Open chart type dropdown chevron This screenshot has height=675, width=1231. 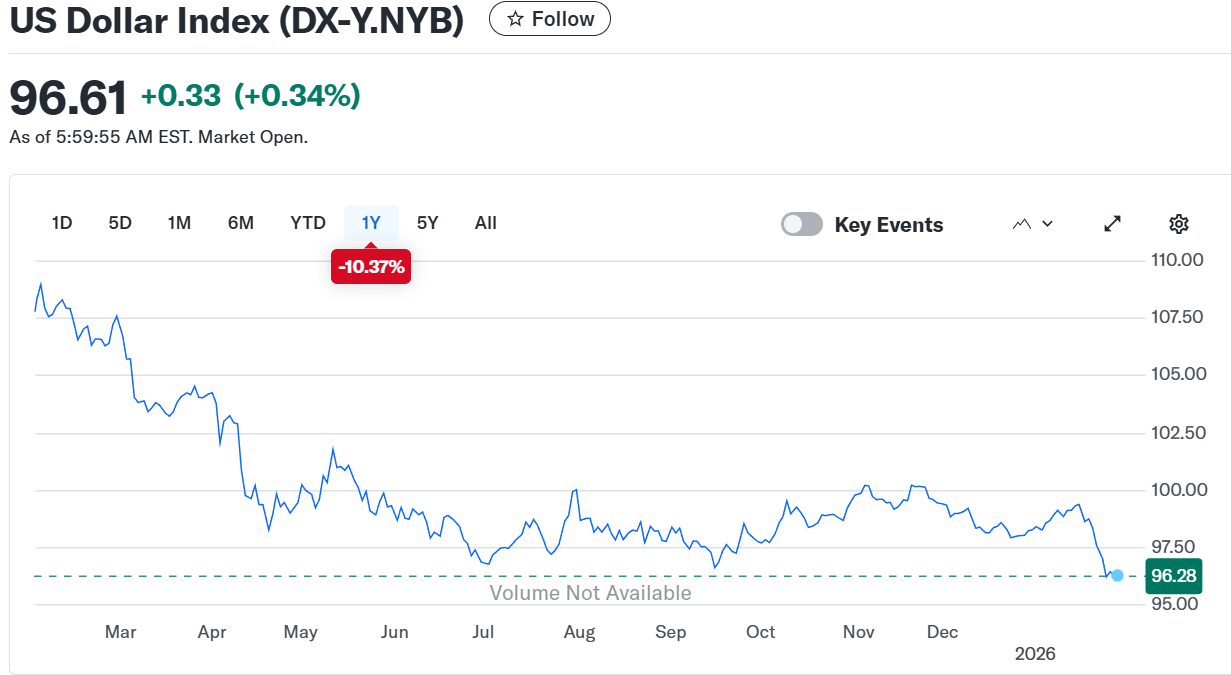pyautogui.click(x=1047, y=224)
